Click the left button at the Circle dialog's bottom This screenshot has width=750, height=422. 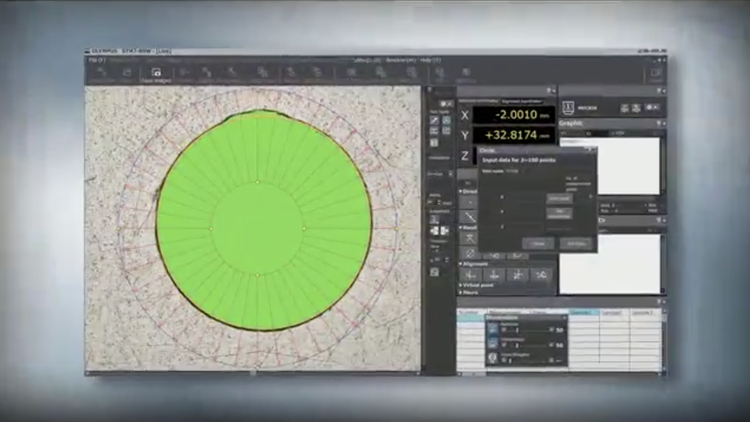[538, 243]
